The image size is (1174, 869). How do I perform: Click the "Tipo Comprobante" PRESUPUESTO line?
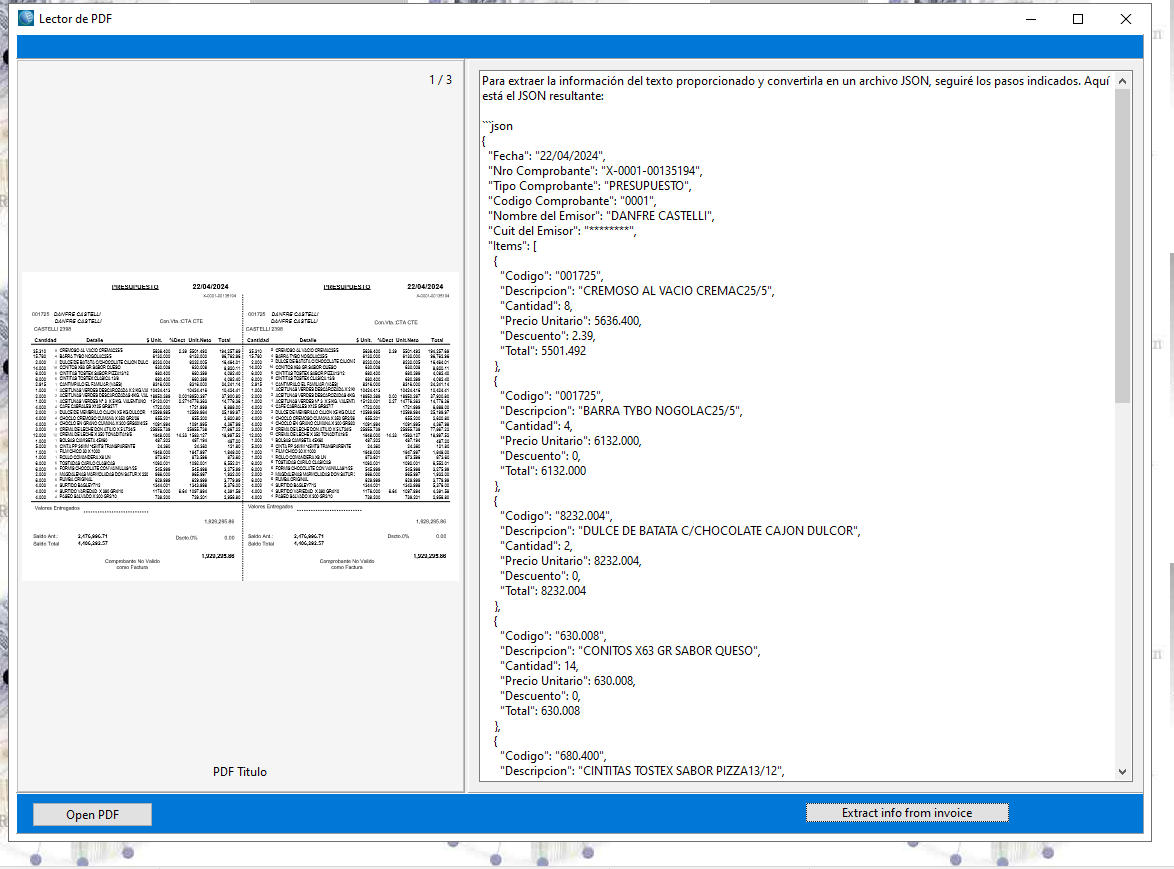[x=589, y=186]
